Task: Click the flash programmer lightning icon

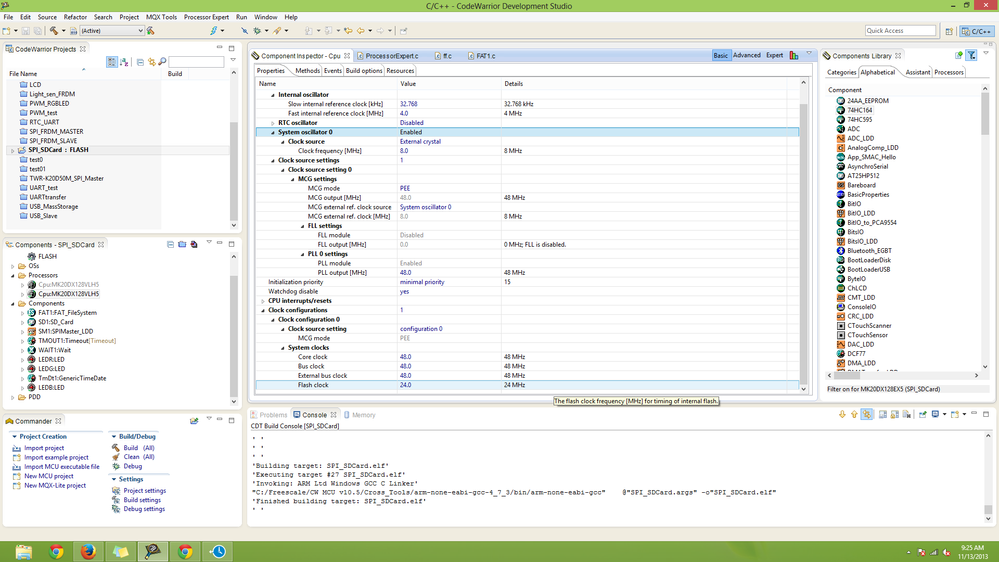Action: (x=214, y=31)
